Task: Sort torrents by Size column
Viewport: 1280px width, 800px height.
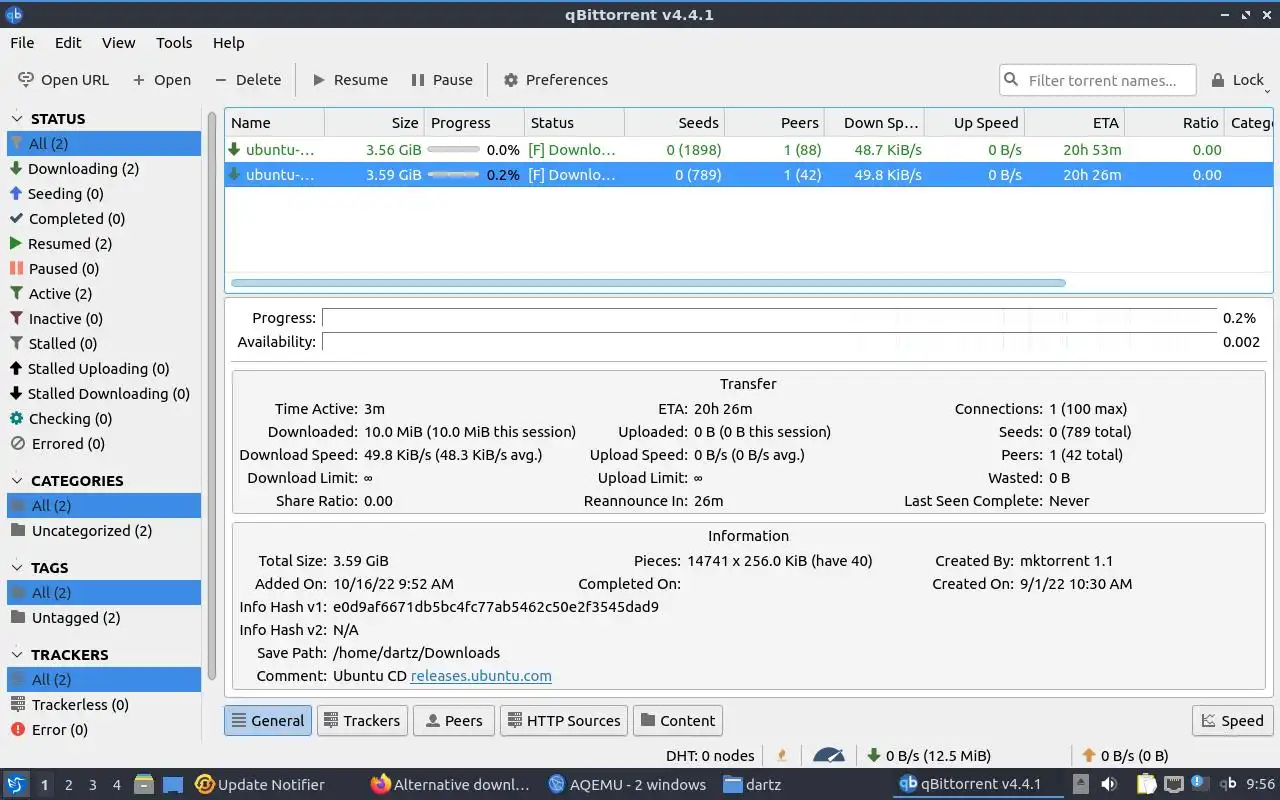Action: [x=374, y=123]
